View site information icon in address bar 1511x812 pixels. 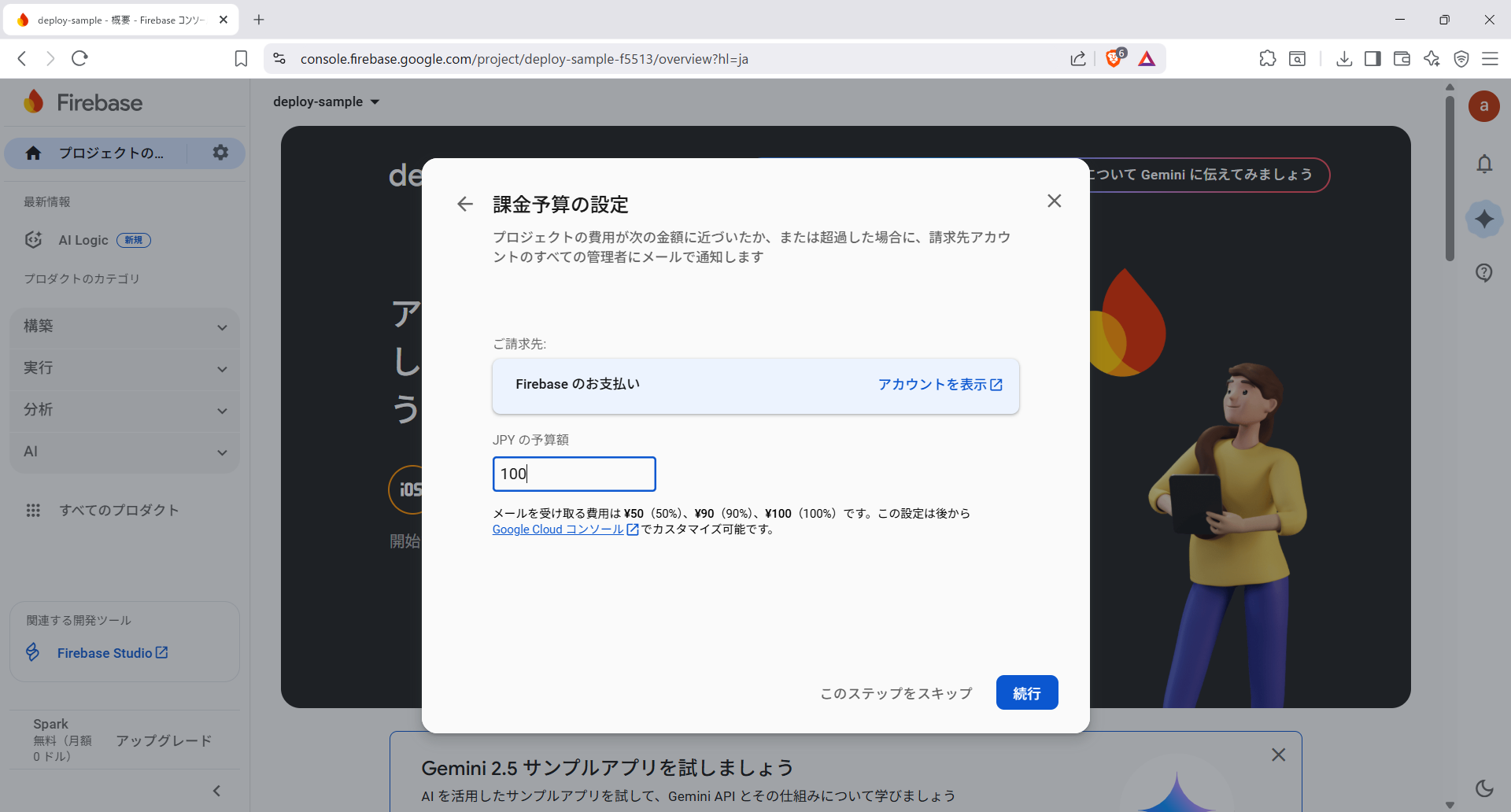(x=279, y=59)
